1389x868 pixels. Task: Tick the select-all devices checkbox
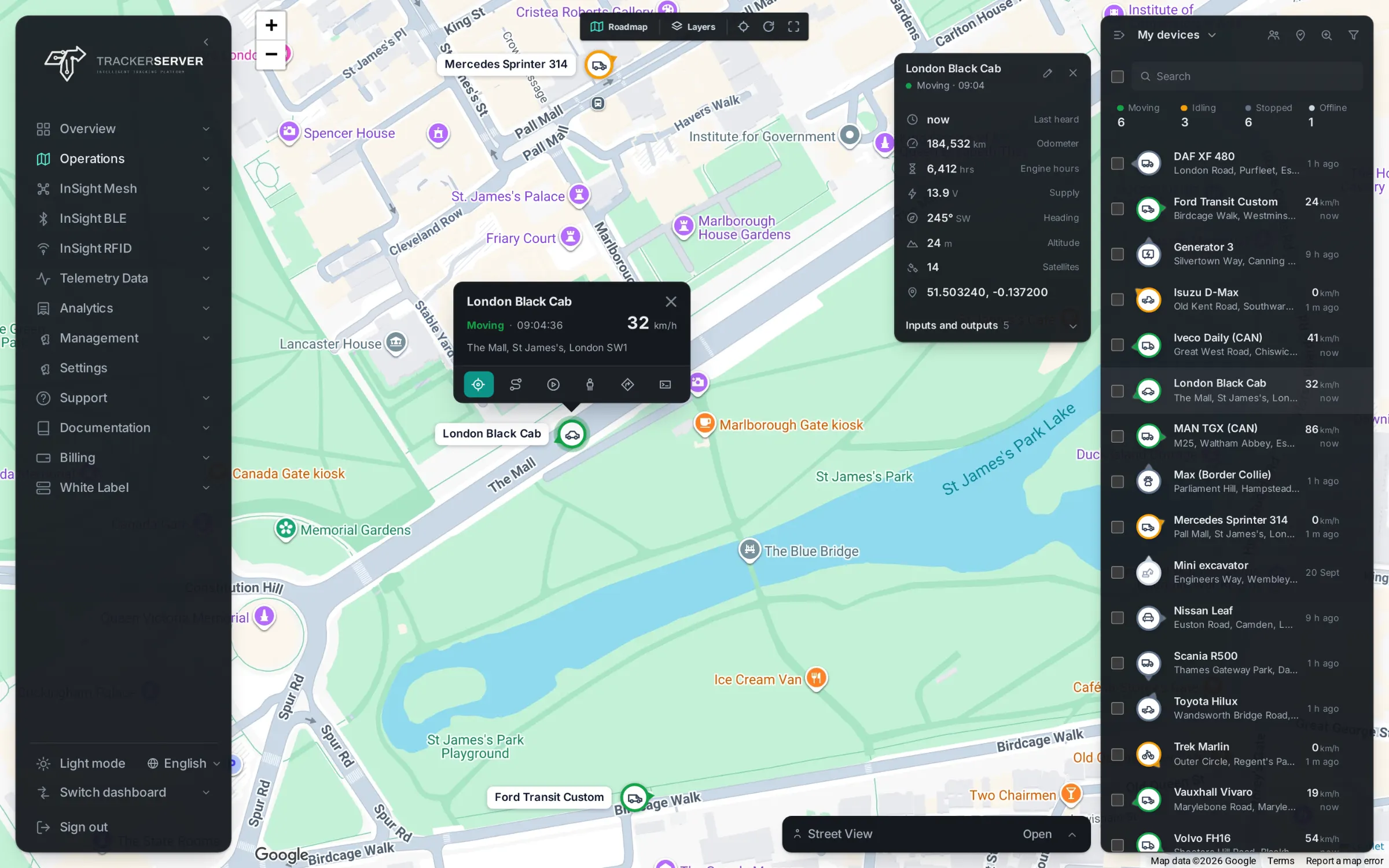1118,76
